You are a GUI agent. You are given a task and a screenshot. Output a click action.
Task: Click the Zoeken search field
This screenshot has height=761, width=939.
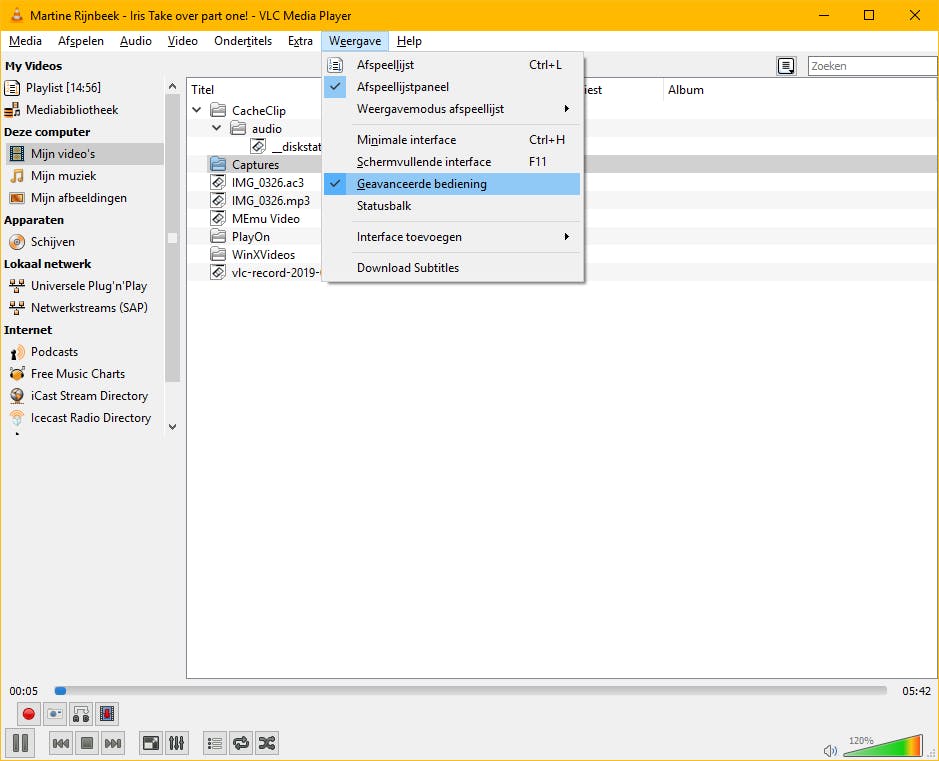pos(872,66)
